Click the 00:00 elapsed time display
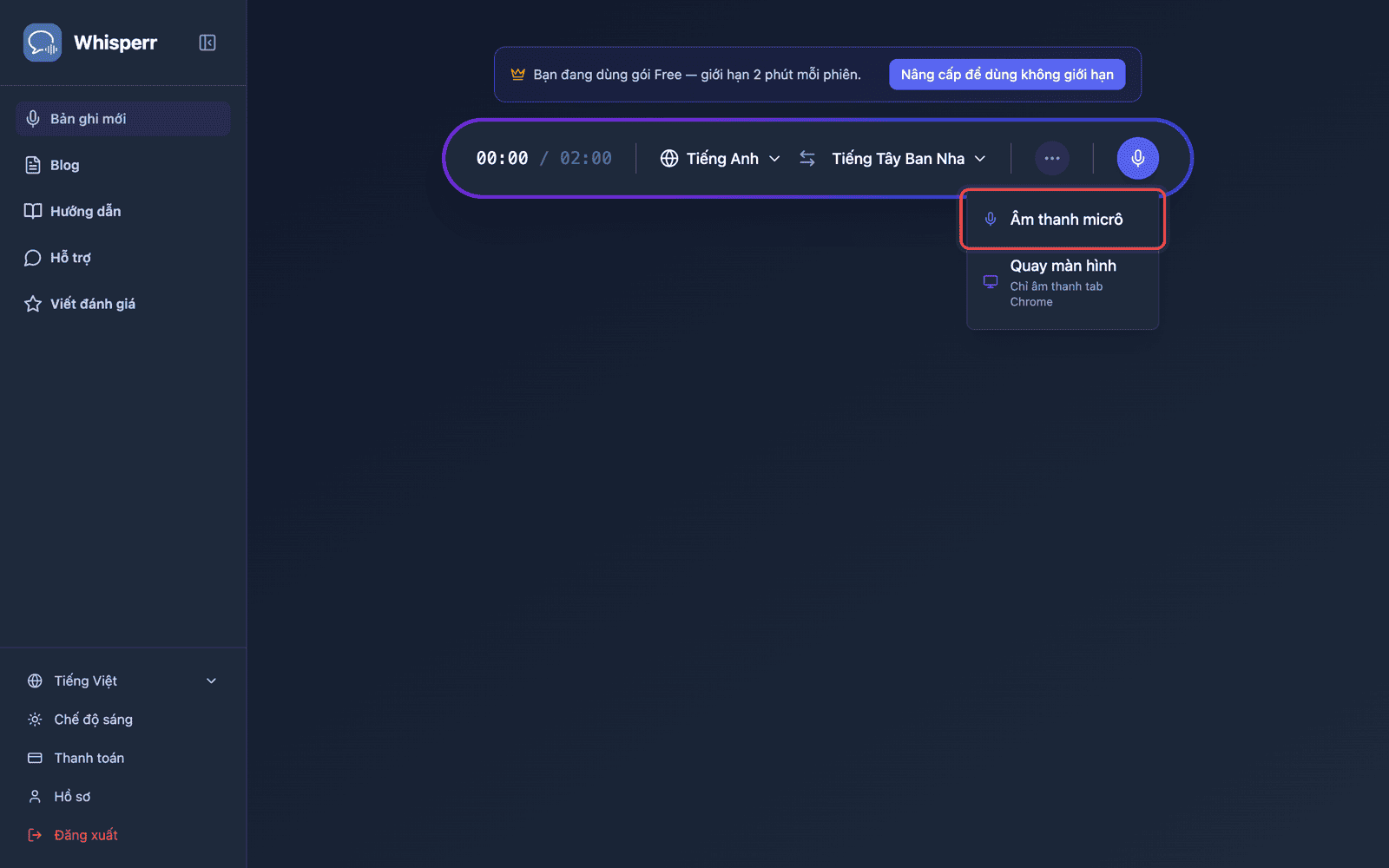The image size is (1389, 868). pos(502,159)
